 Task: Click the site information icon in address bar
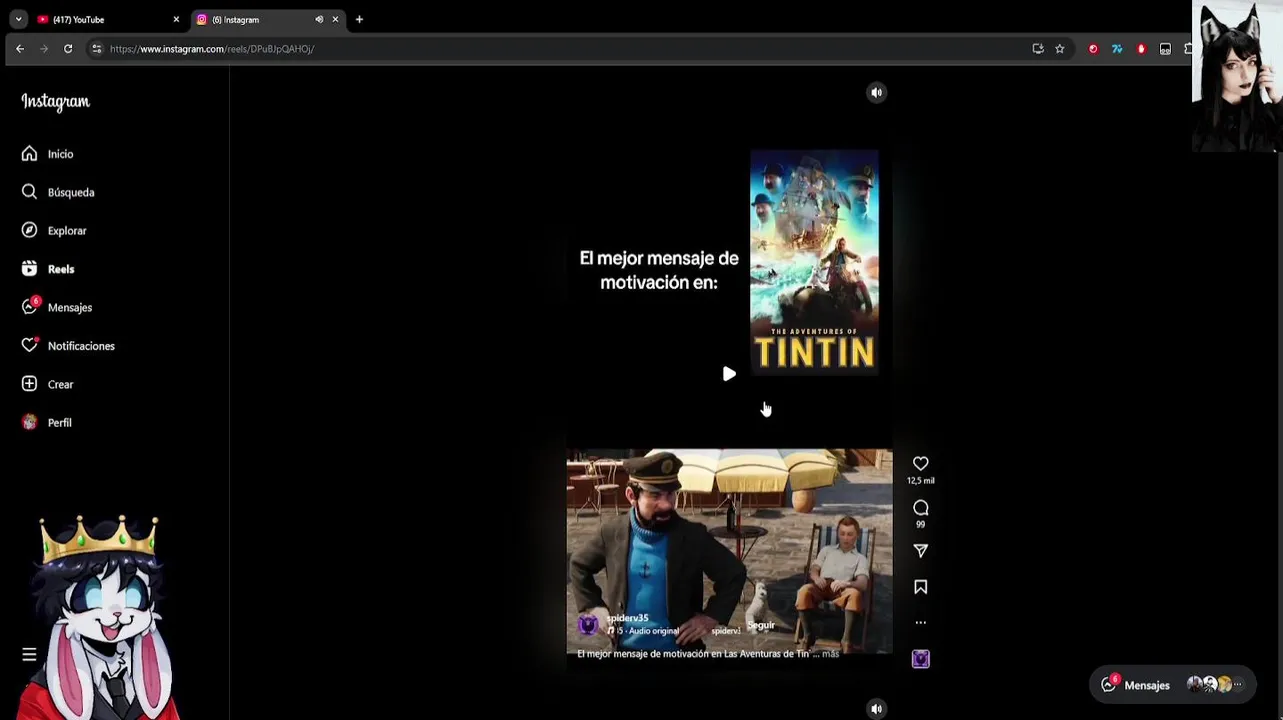96,48
